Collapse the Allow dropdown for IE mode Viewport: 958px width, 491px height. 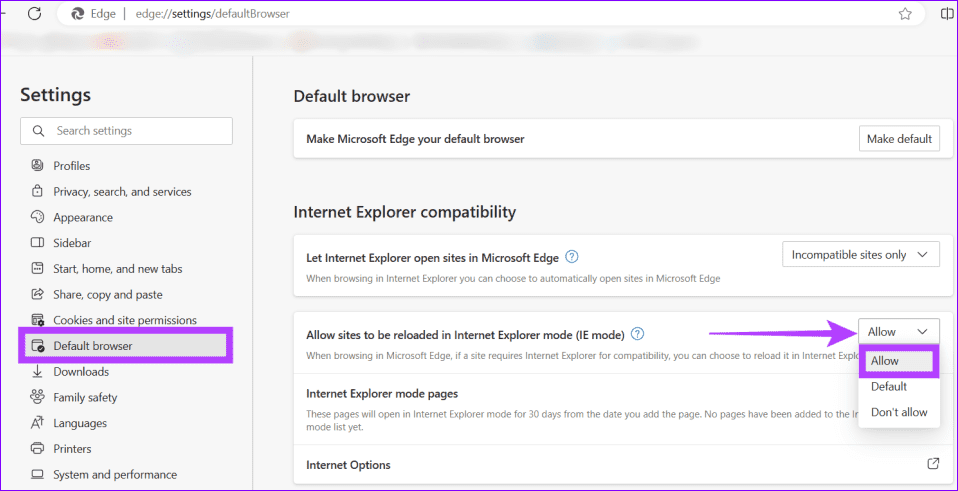pyautogui.click(x=898, y=332)
